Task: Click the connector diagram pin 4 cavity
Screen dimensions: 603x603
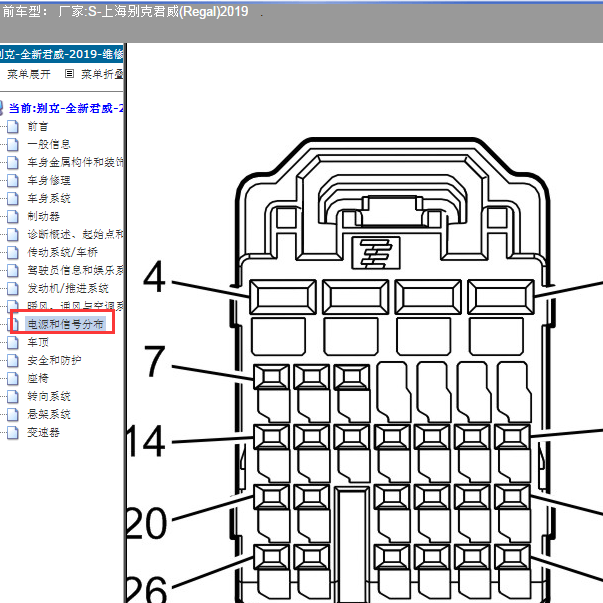Action: tap(283, 297)
